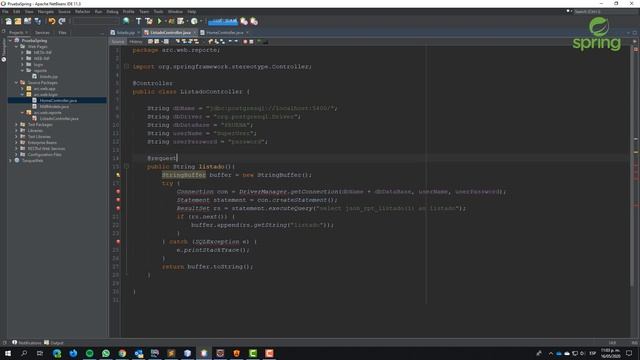Viewport: 640px width, 360px height.
Task: Click the error marker on the ResultSet line
Action: pyautogui.click(x=118, y=208)
